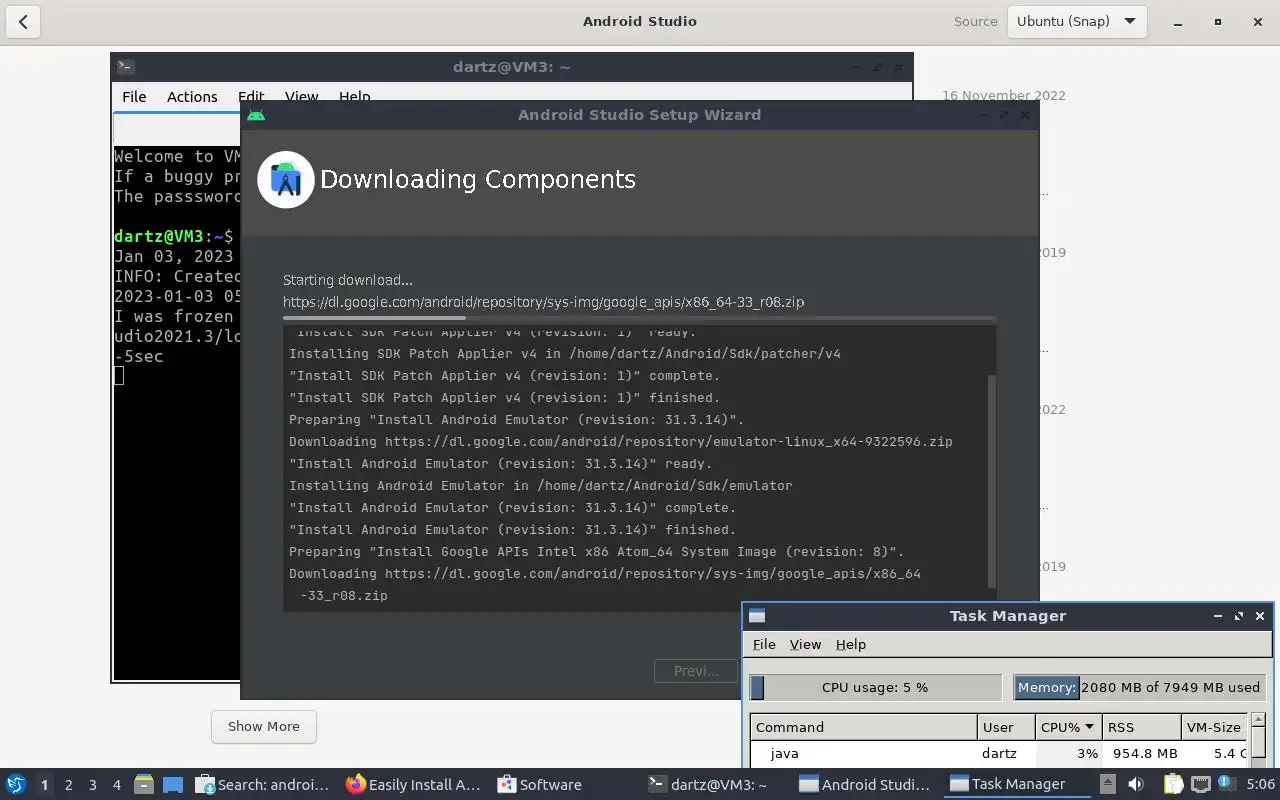This screenshot has height=800, width=1280.
Task: Click the 16 November 2022 date text
Action: point(1004,96)
